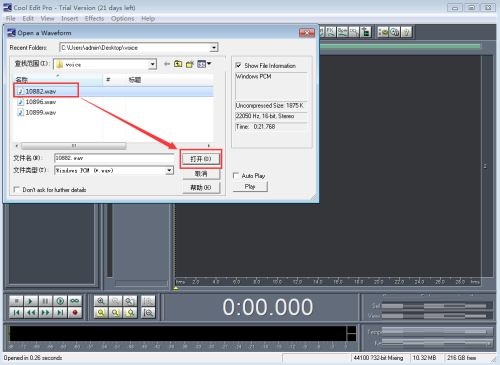Open the View Menu icon in dialog
The height and width of the screenshot is (365, 500).
[204, 64]
